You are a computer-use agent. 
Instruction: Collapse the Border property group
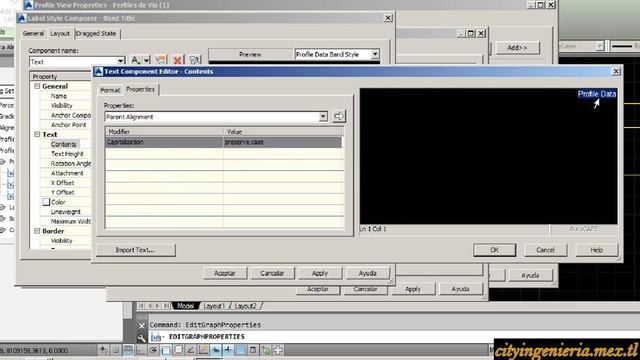click(x=37, y=231)
